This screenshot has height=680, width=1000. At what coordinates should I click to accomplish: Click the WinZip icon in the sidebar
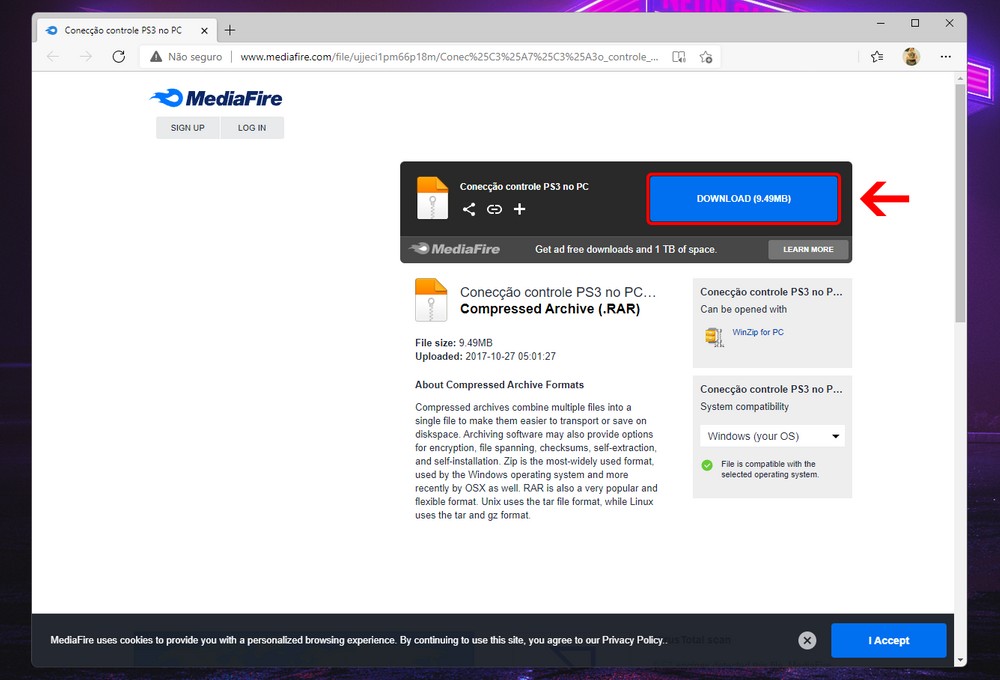click(714, 336)
